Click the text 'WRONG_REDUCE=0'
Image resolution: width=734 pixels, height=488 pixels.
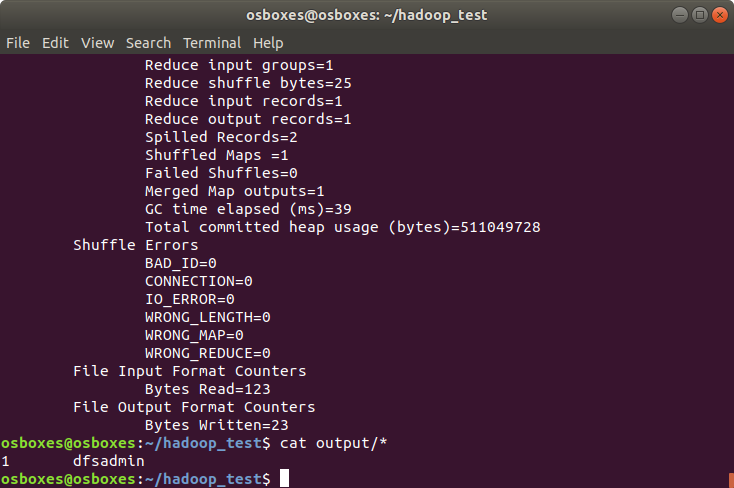click(x=208, y=353)
